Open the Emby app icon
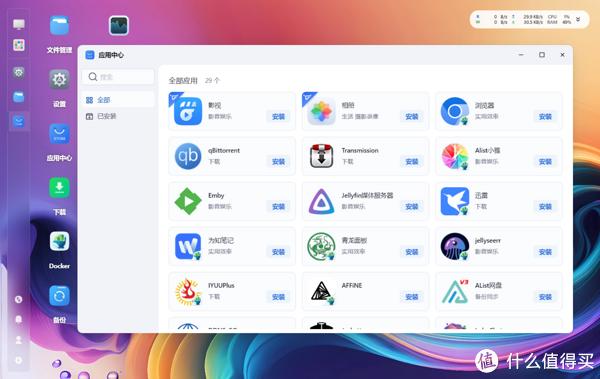This screenshot has width=600, height=379. (x=188, y=201)
